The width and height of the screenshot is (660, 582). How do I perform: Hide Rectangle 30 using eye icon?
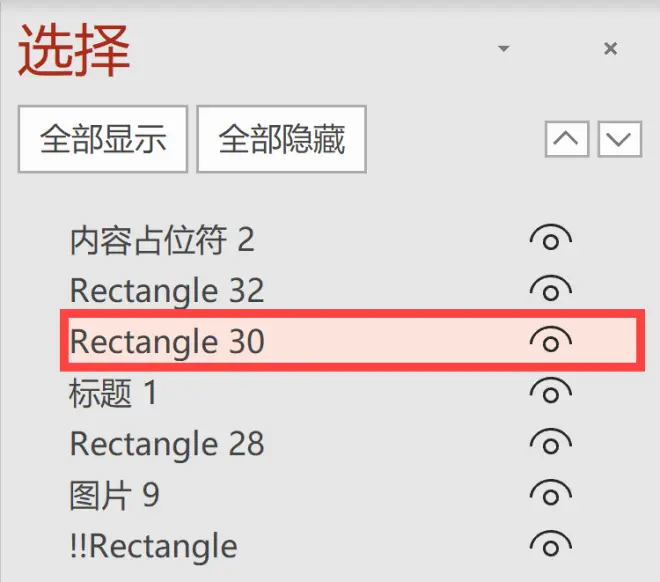551,340
